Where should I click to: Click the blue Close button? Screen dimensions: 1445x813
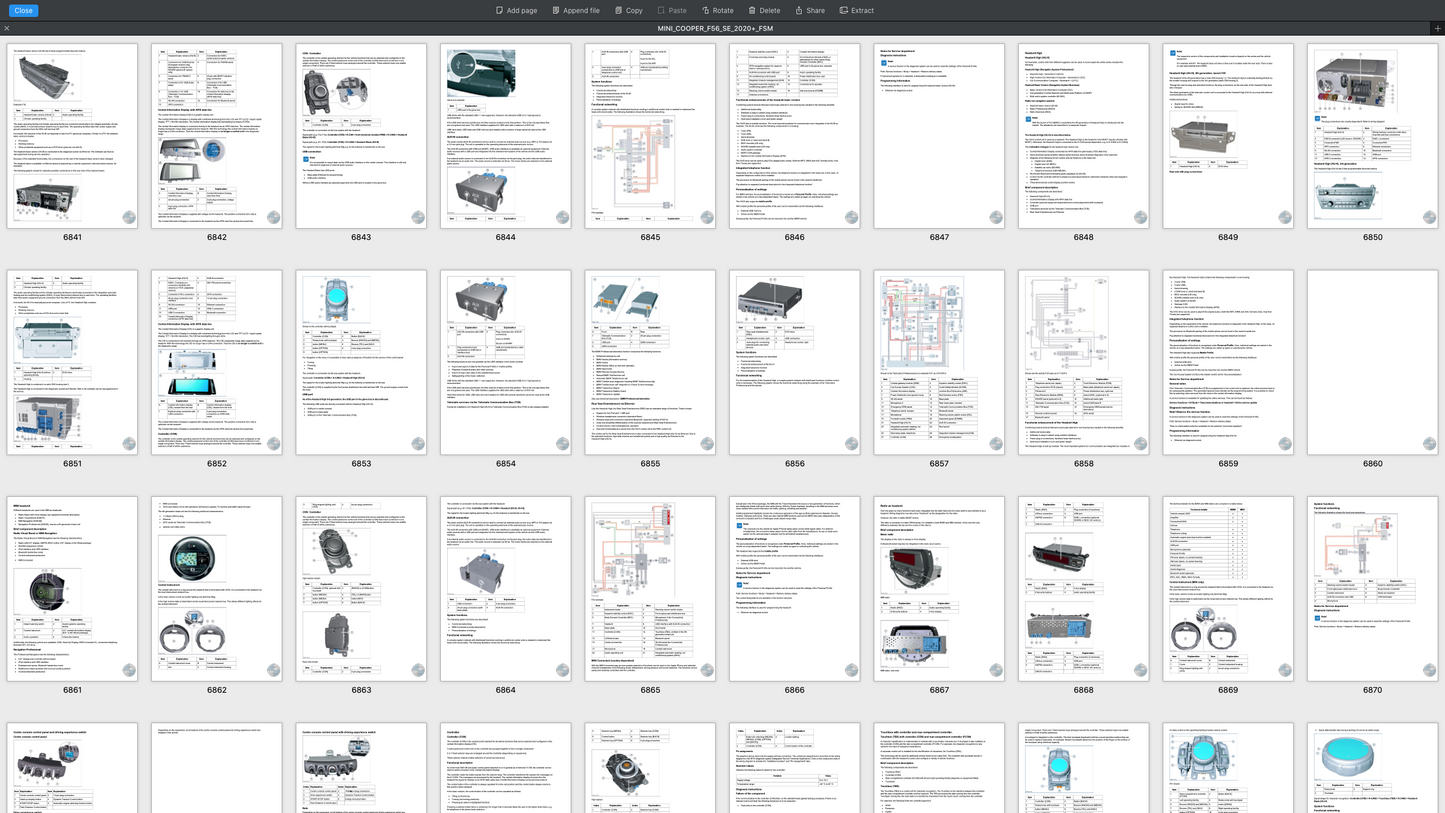pos(24,10)
